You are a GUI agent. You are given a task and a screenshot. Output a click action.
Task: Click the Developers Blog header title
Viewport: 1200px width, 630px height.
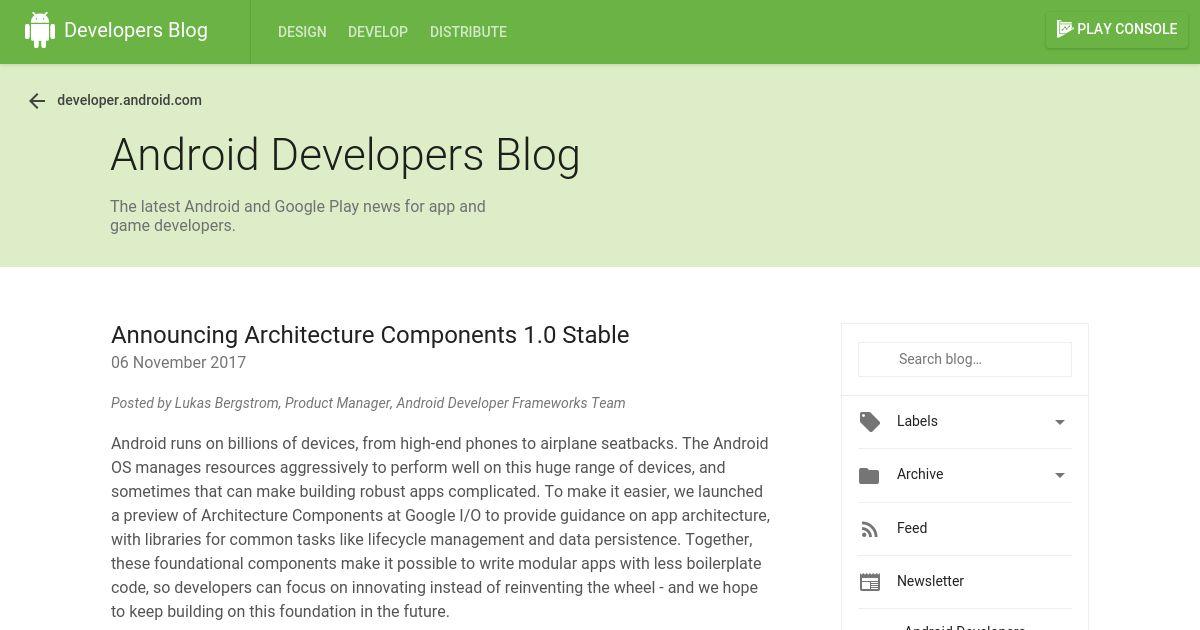pyautogui.click(x=136, y=30)
